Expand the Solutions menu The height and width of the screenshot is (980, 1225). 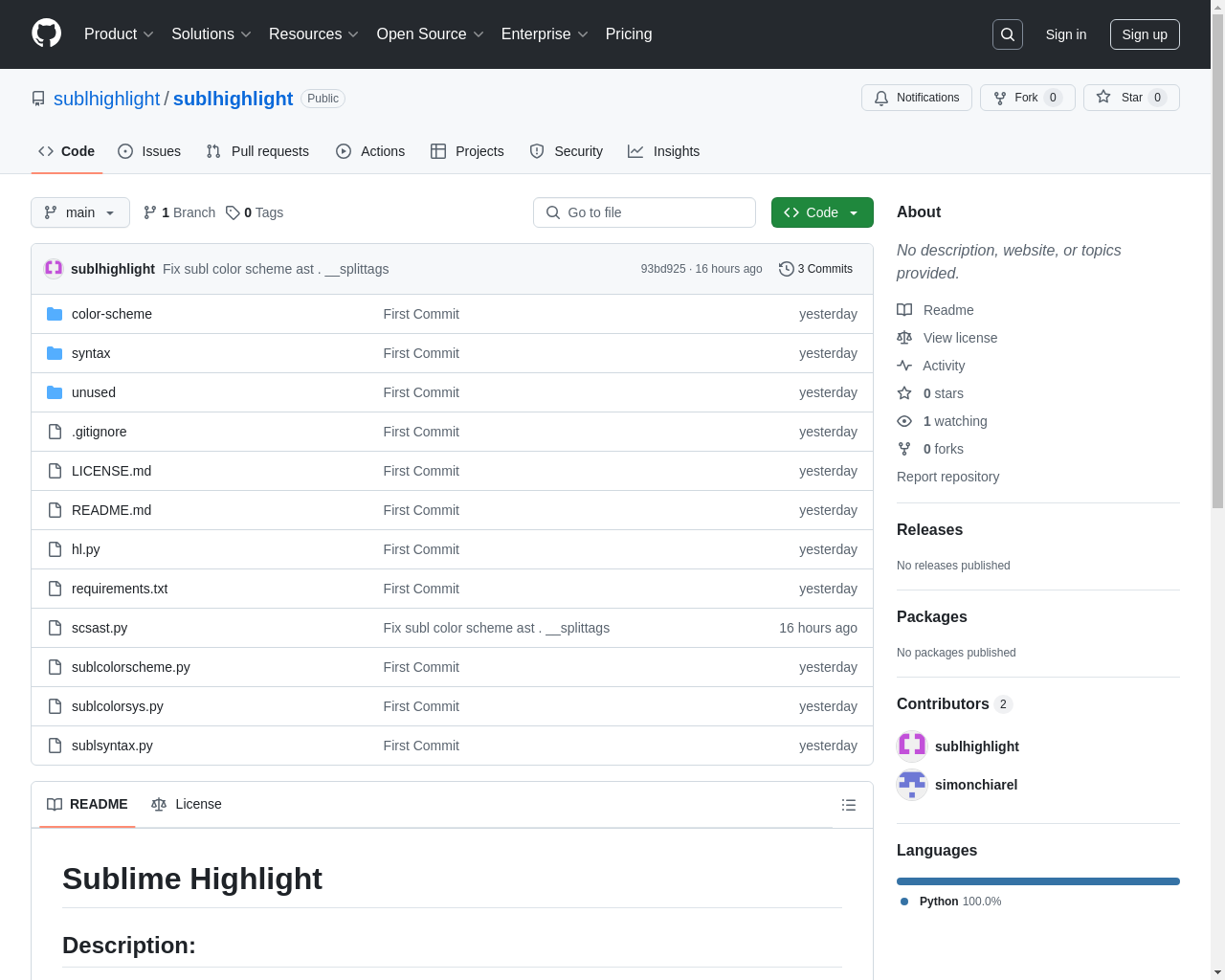click(212, 34)
